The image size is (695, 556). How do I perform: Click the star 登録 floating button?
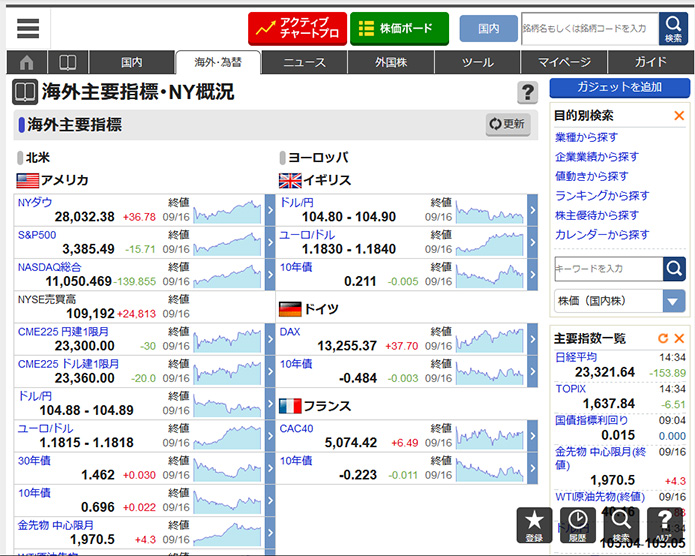click(x=535, y=525)
